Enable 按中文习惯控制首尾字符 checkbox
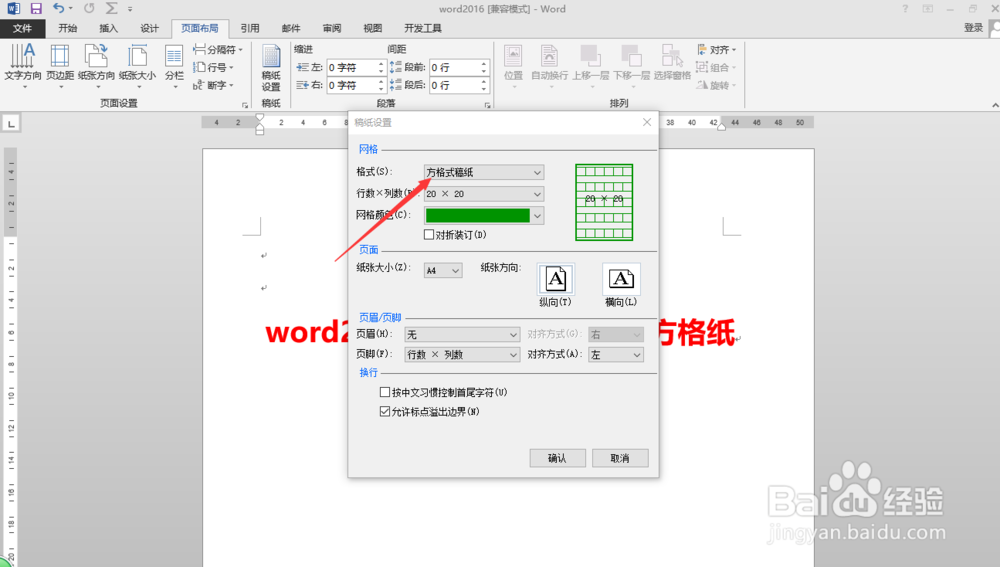The height and width of the screenshot is (567, 1000). coord(385,392)
